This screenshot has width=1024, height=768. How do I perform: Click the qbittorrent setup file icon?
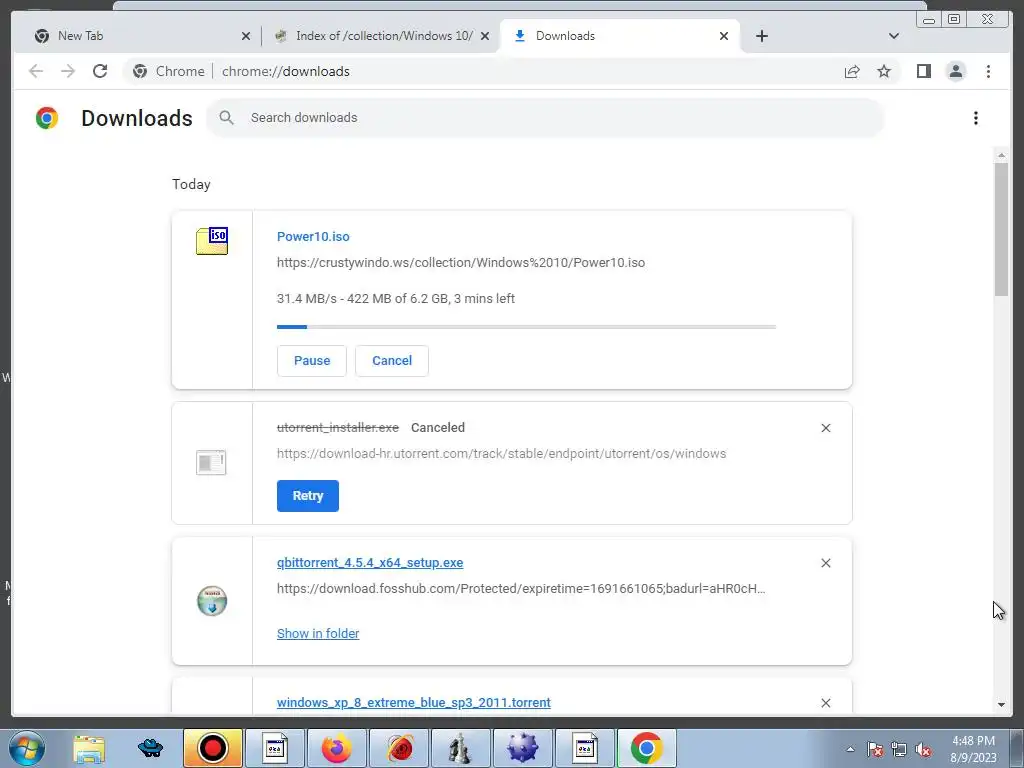pos(212,601)
